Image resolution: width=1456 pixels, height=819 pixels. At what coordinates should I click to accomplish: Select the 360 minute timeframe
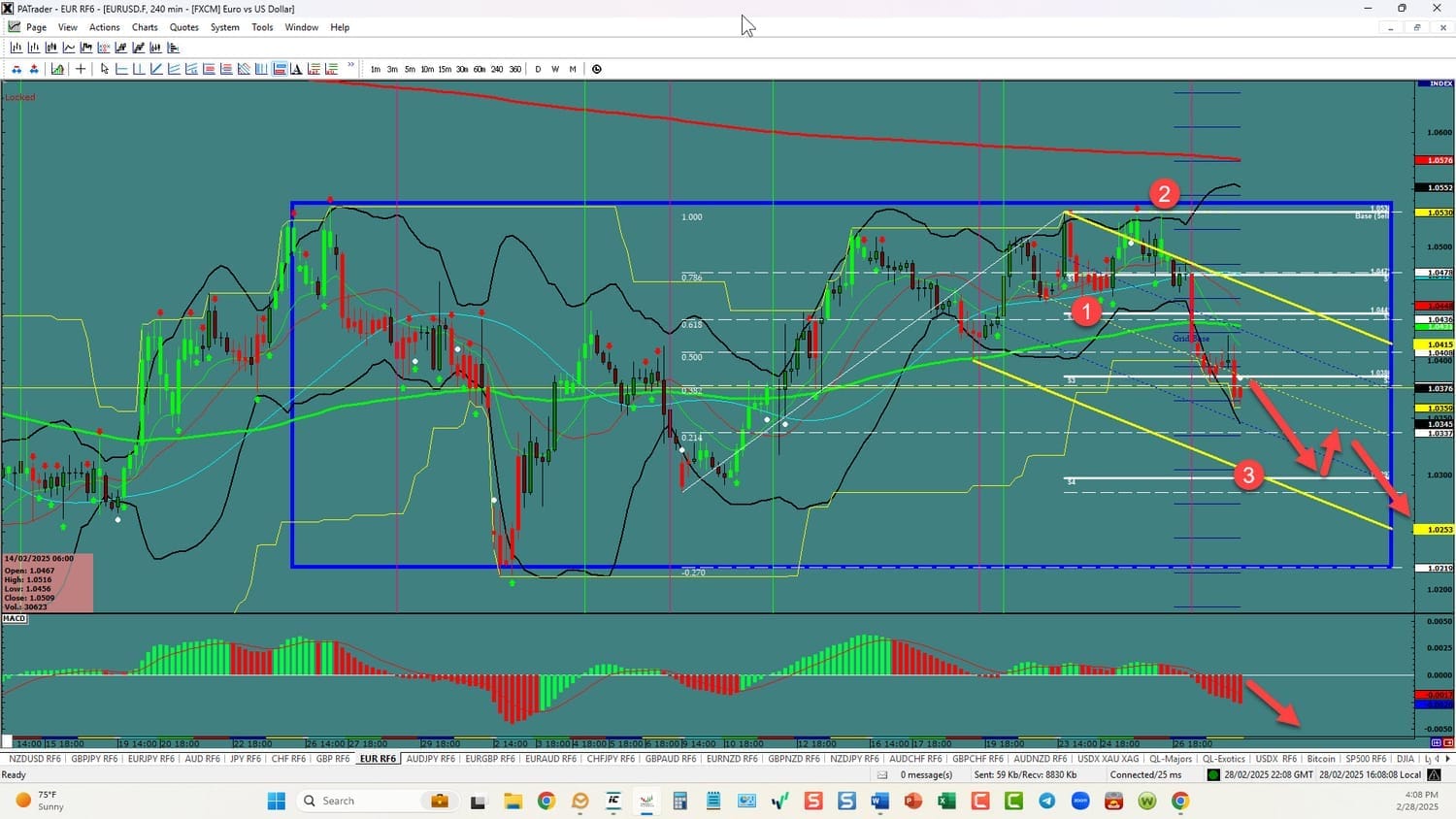514,69
